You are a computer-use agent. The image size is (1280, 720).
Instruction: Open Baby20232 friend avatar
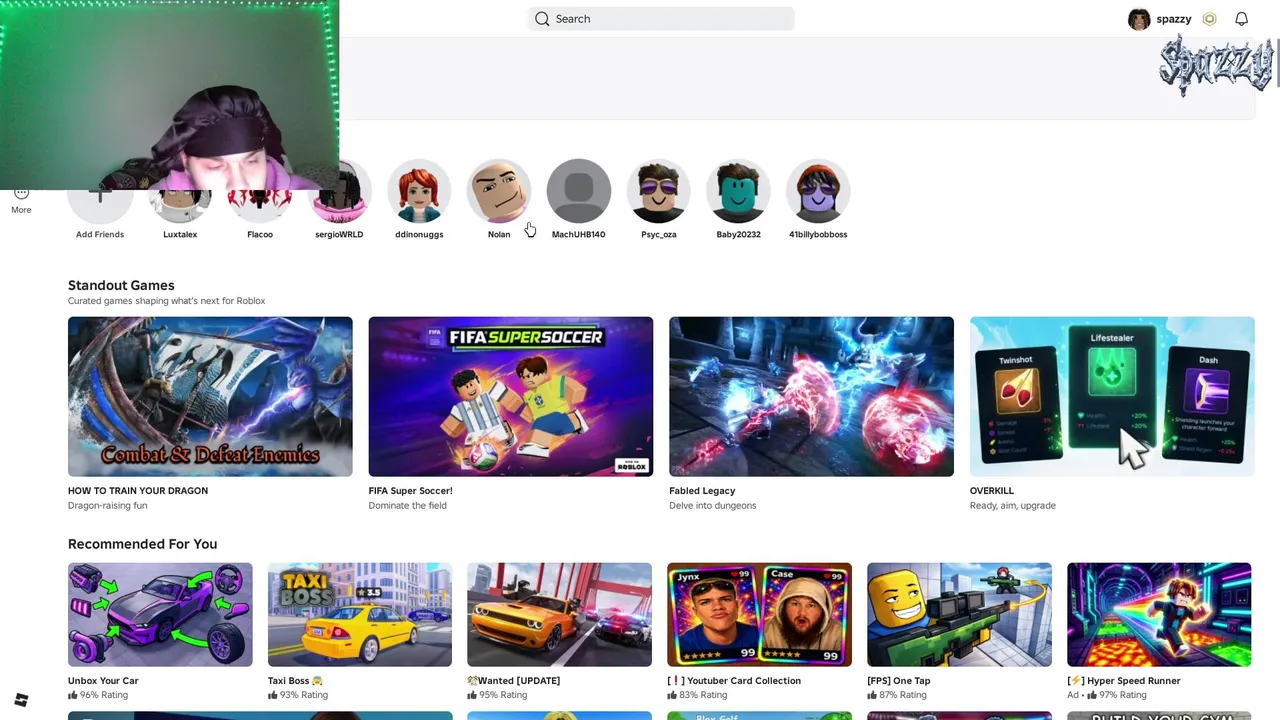(738, 191)
